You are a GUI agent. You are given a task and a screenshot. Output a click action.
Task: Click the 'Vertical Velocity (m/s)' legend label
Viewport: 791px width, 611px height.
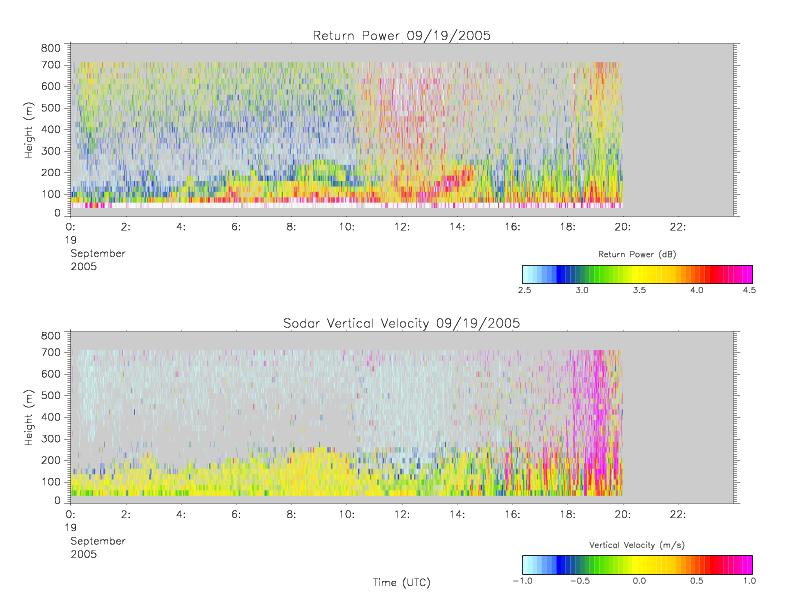pyautogui.click(x=637, y=545)
